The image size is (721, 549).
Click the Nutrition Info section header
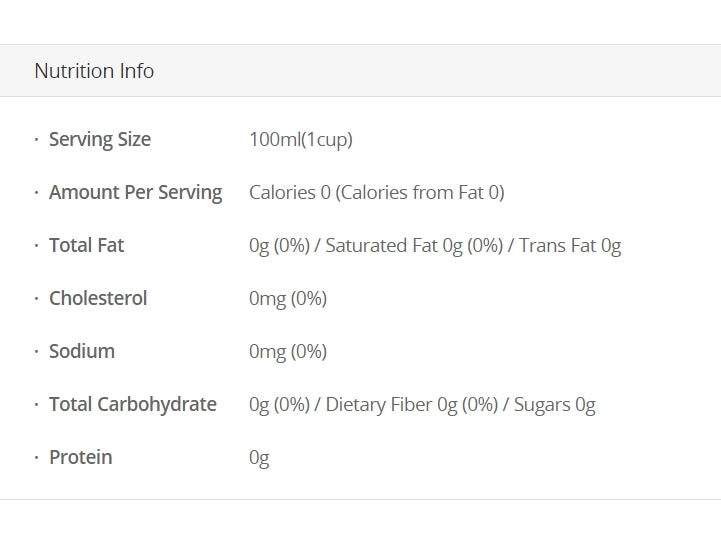[x=94, y=71]
